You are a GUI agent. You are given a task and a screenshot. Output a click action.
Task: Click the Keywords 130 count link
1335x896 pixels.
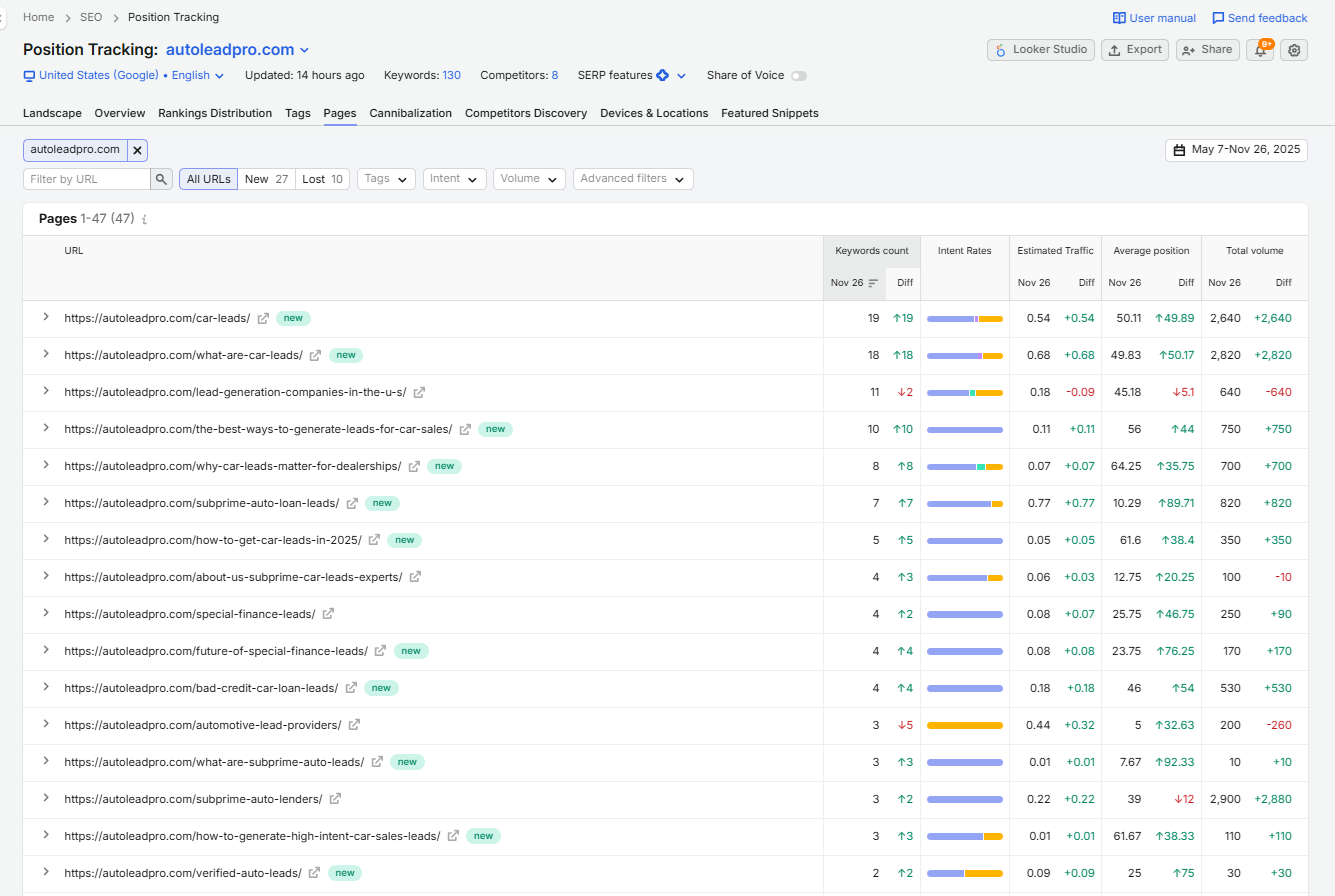pos(452,75)
